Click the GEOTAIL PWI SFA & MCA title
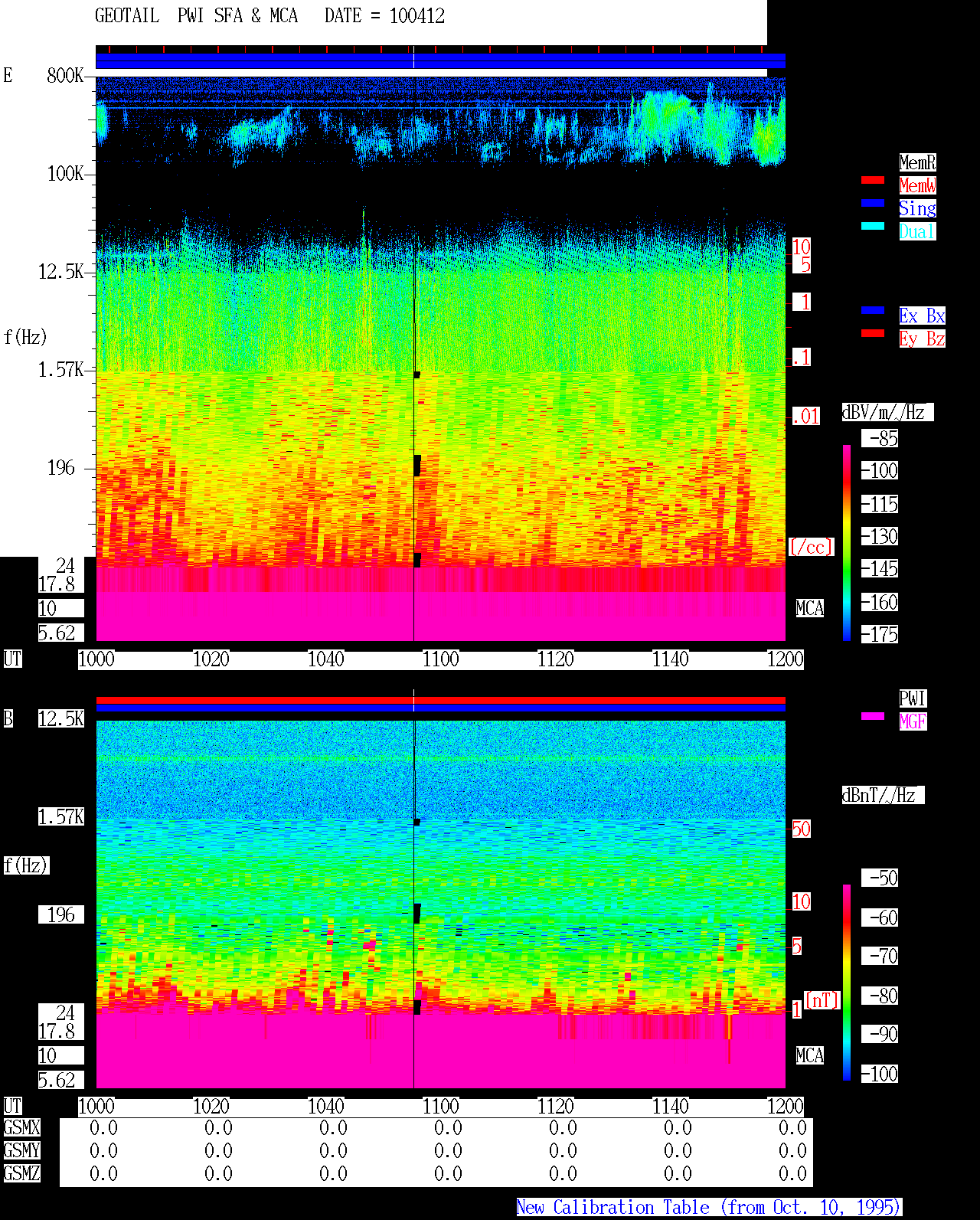Image resolution: width=980 pixels, height=1220 pixels. point(196,16)
